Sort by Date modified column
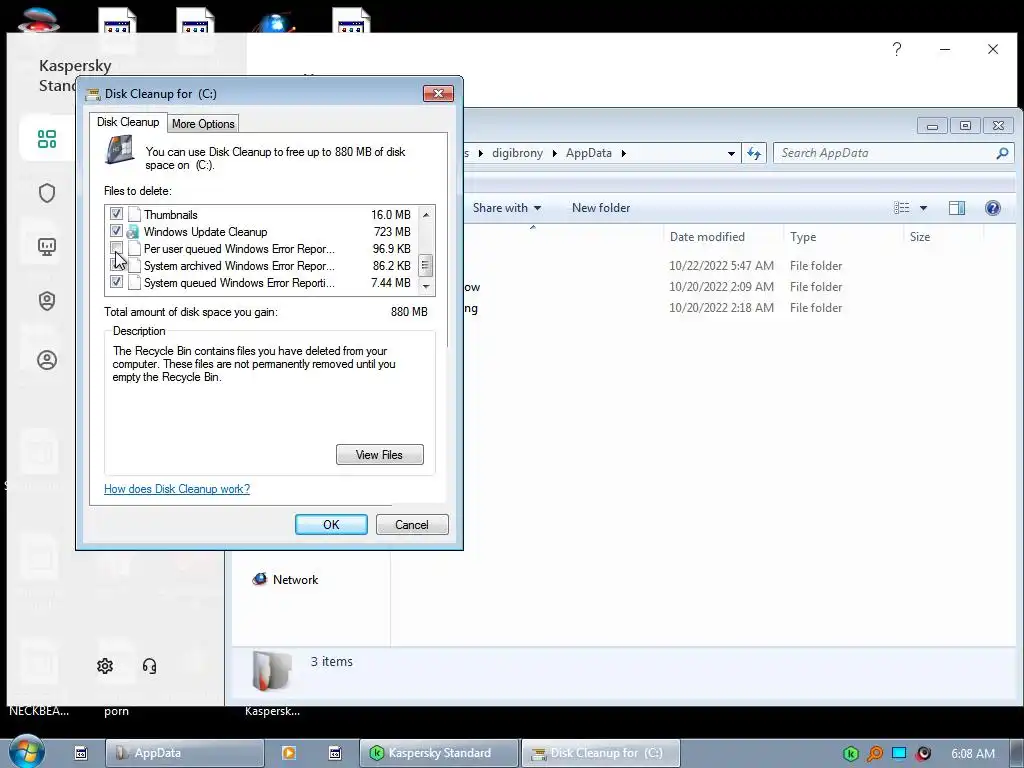Viewport: 1024px width, 768px height. pyautogui.click(x=707, y=236)
